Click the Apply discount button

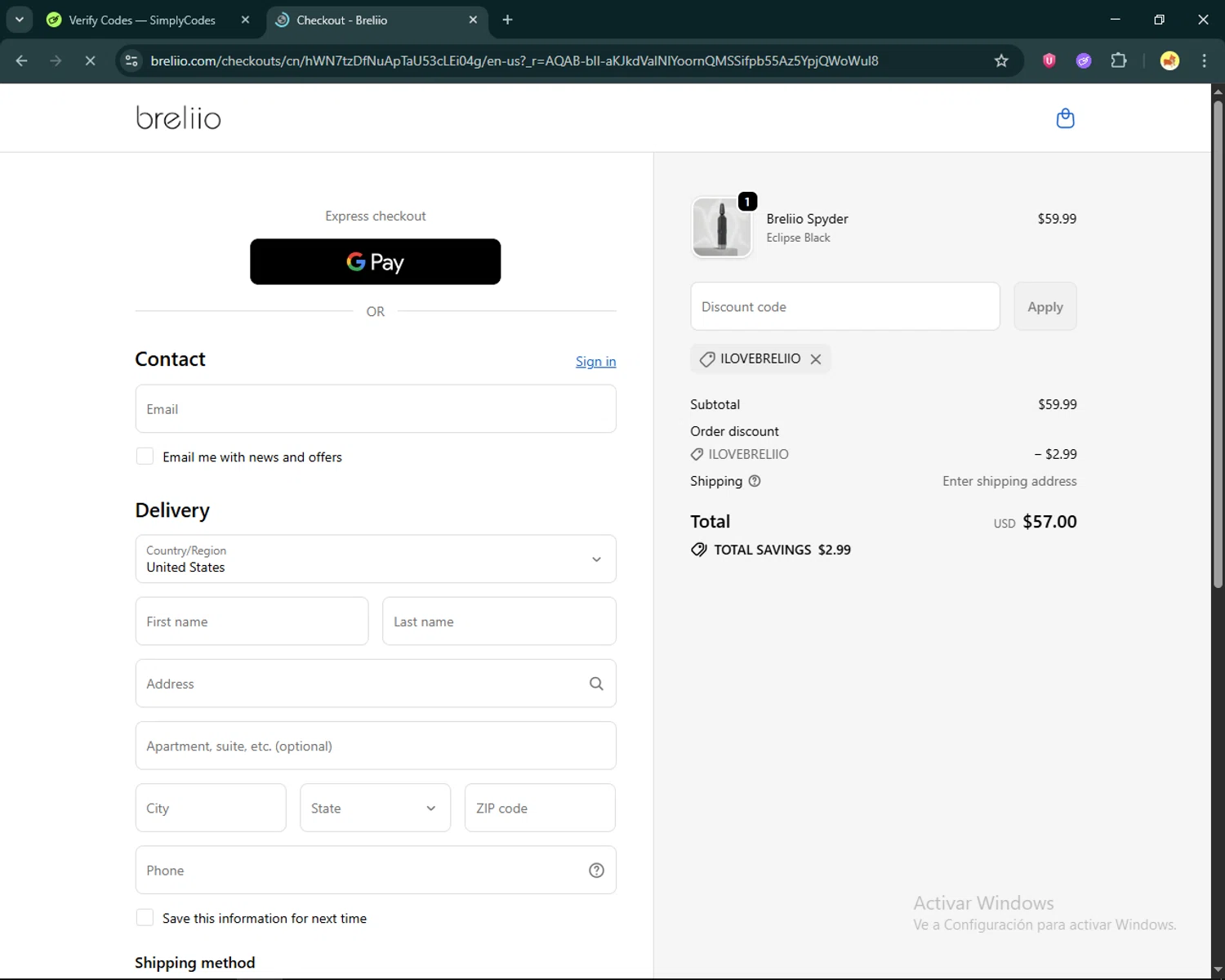coord(1045,306)
